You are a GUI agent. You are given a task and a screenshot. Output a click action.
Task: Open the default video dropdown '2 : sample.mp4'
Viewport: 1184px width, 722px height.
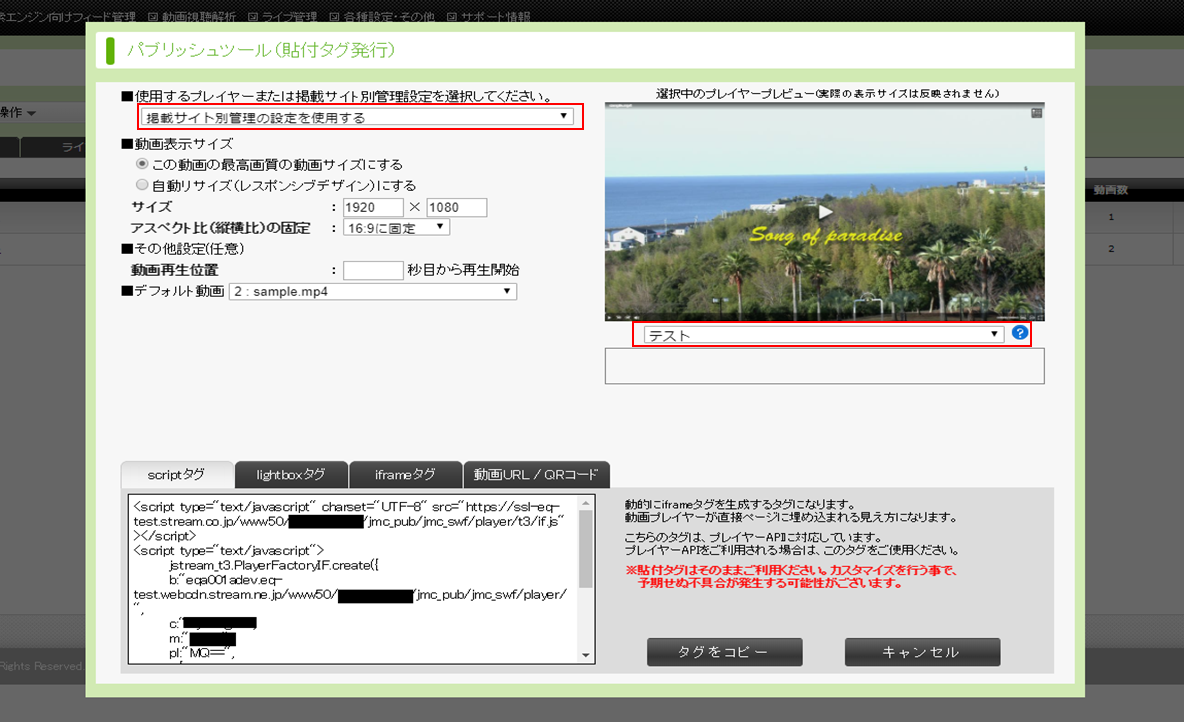373,292
